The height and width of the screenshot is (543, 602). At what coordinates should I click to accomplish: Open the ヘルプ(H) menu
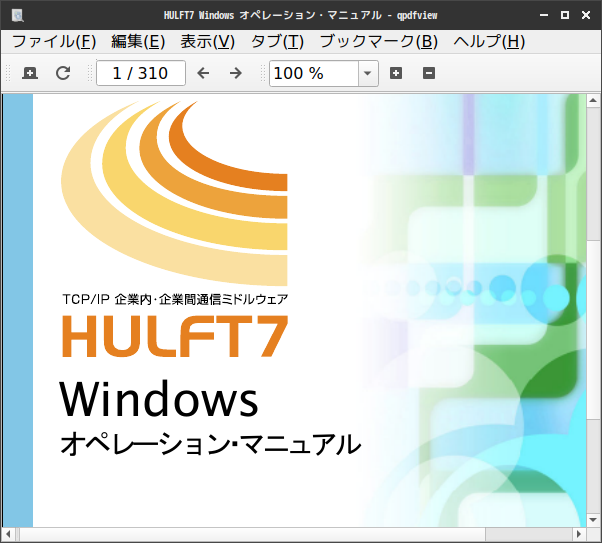[489, 41]
